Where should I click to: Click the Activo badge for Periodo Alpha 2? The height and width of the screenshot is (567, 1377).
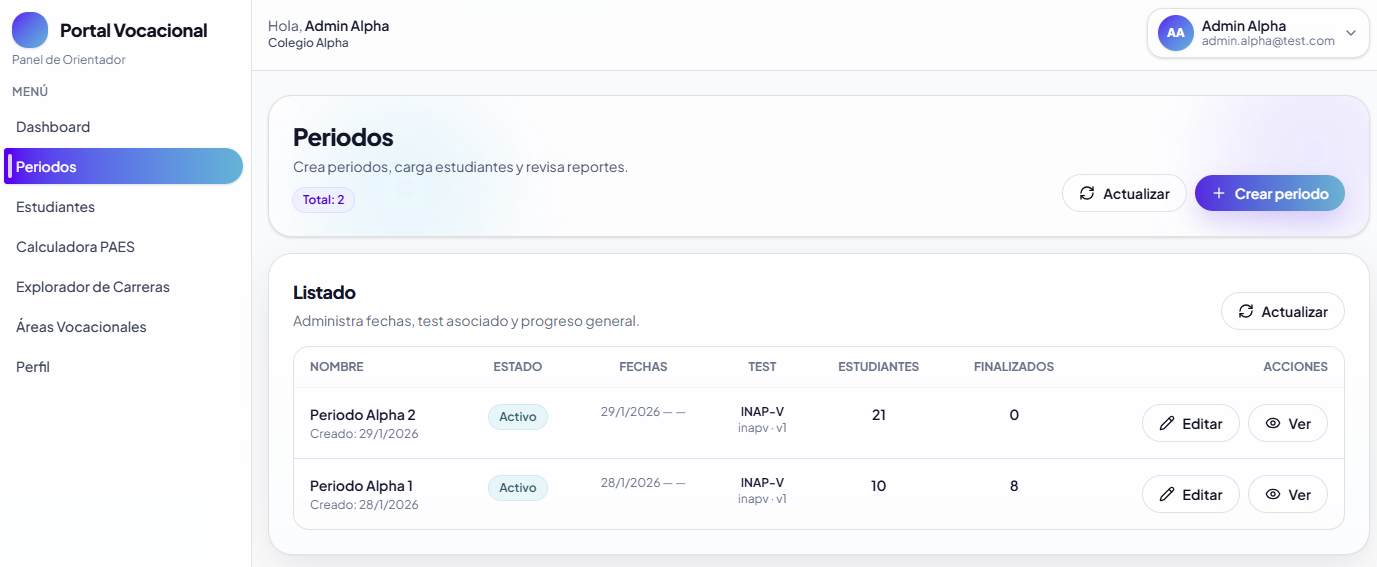click(x=518, y=417)
